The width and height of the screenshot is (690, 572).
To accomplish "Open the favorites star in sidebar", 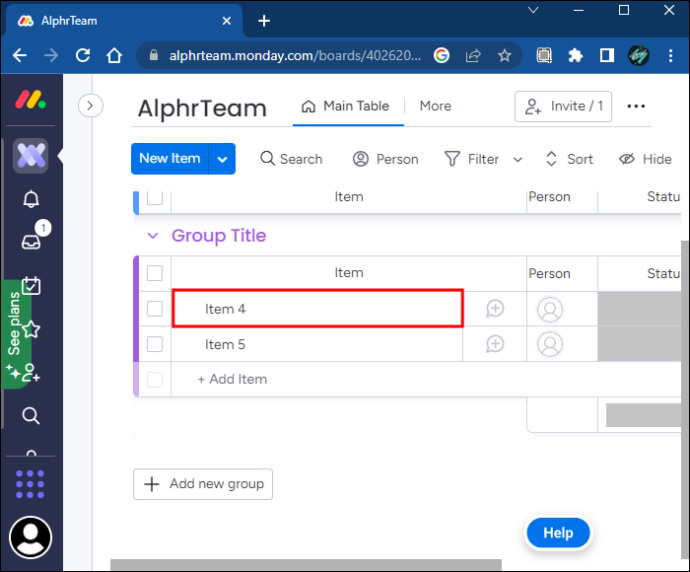I will tap(31, 329).
